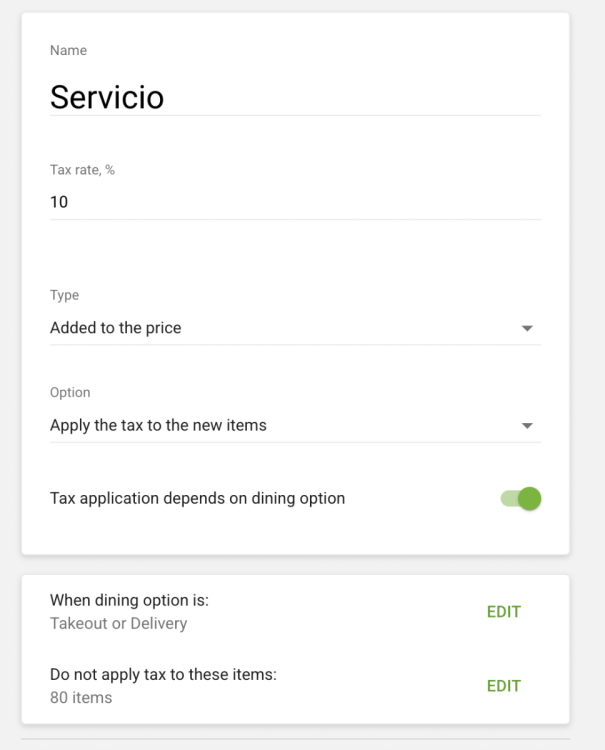Click the Name field containing Servicio
Viewport: 605px width, 750px height.
tap(294, 97)
